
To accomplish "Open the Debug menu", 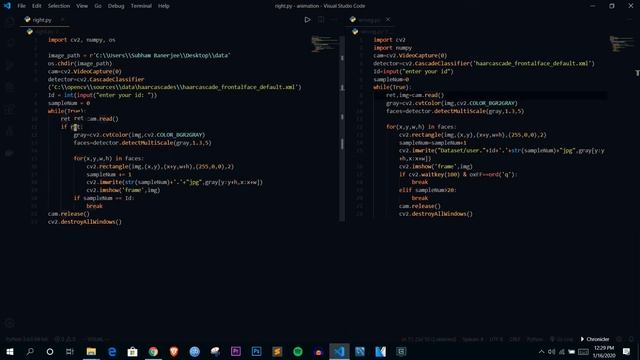I will coord(116,6).
